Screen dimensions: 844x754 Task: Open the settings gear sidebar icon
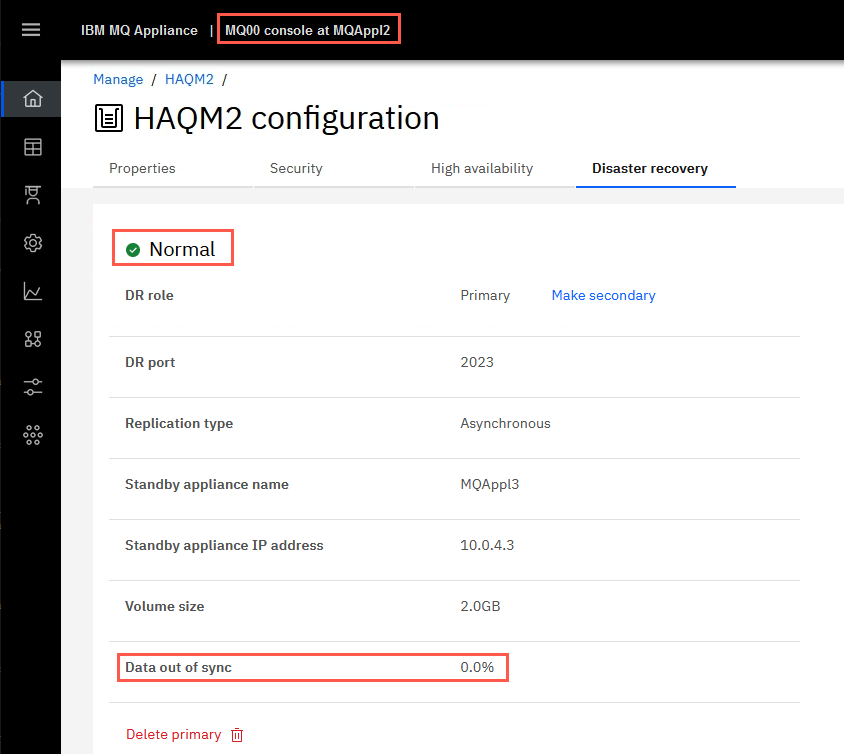tap(32, 243)
